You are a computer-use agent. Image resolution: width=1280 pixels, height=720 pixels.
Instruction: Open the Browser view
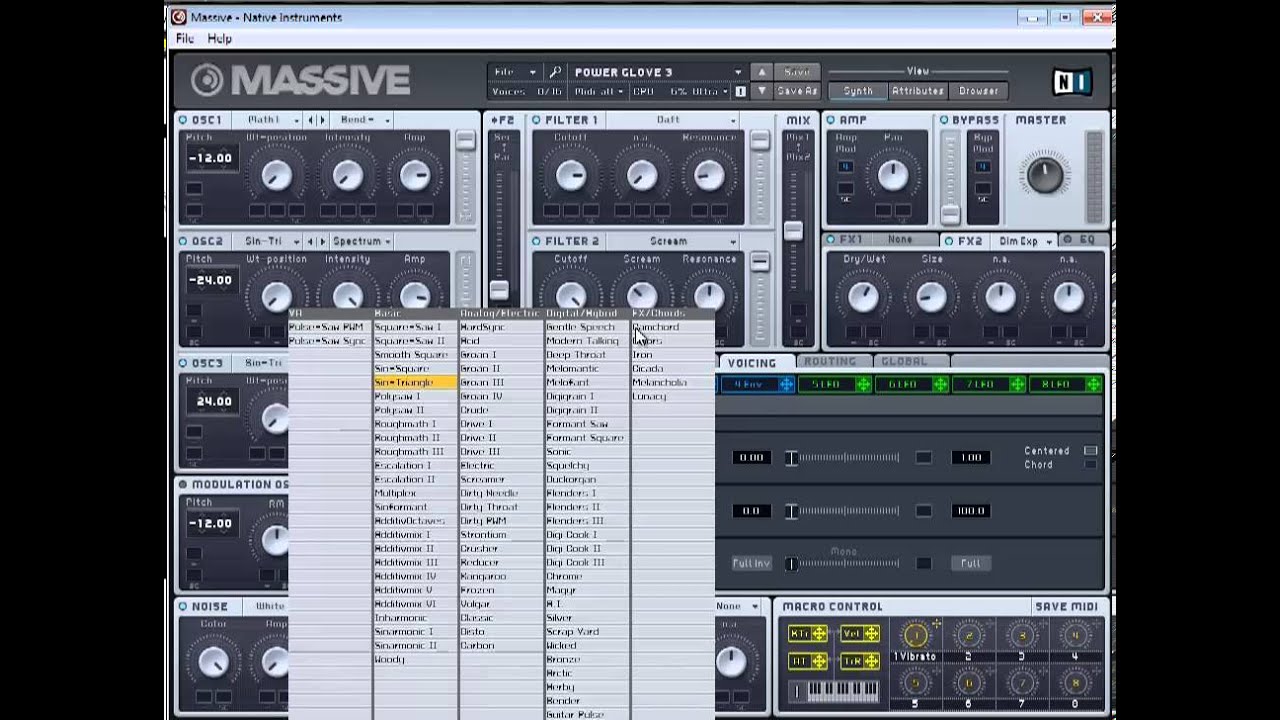pos(977,91)
